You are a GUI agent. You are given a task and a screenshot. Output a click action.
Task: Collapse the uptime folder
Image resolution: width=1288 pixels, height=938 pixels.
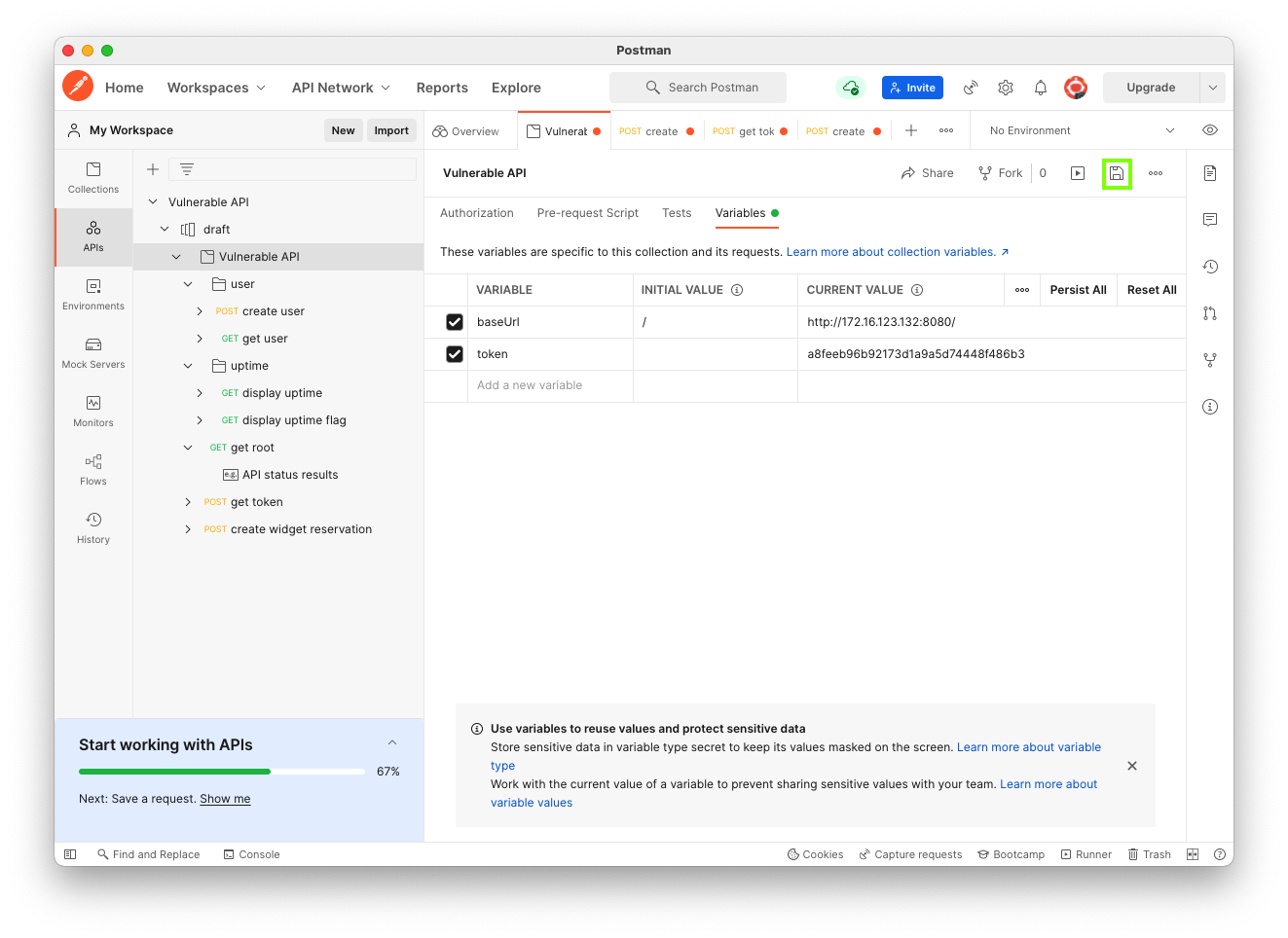click(188, 366)
